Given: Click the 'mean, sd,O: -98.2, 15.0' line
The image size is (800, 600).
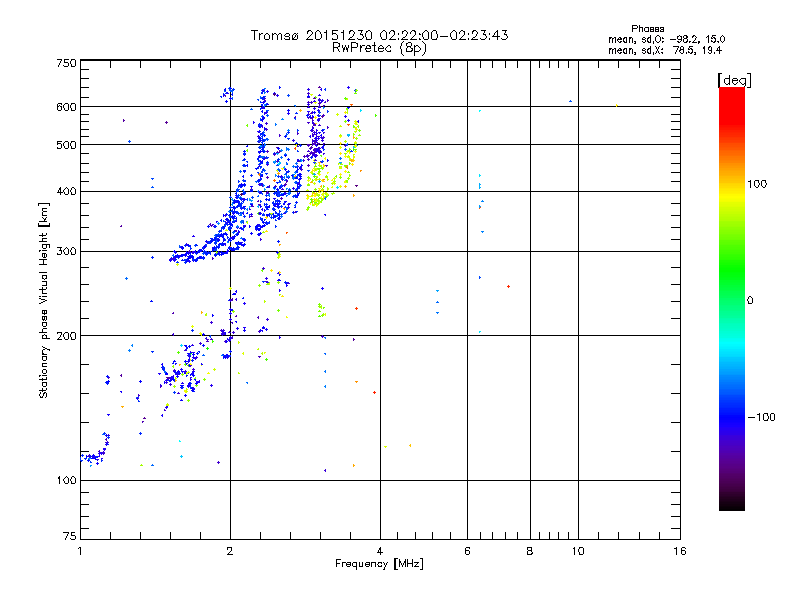Looking at the screenshot, I should pyautogui.click(x=666, y=39).
